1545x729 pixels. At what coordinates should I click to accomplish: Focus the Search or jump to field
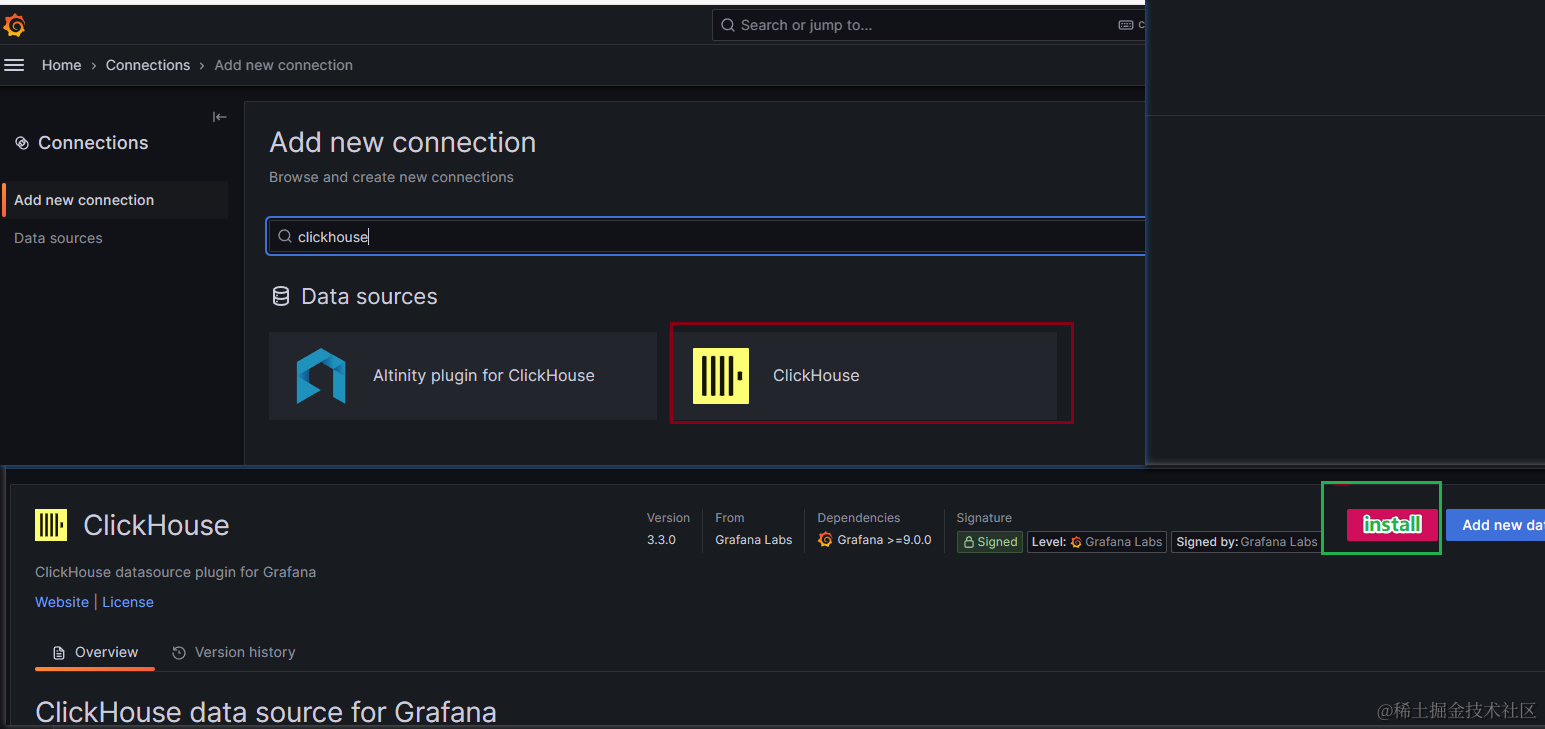[928, 25]
